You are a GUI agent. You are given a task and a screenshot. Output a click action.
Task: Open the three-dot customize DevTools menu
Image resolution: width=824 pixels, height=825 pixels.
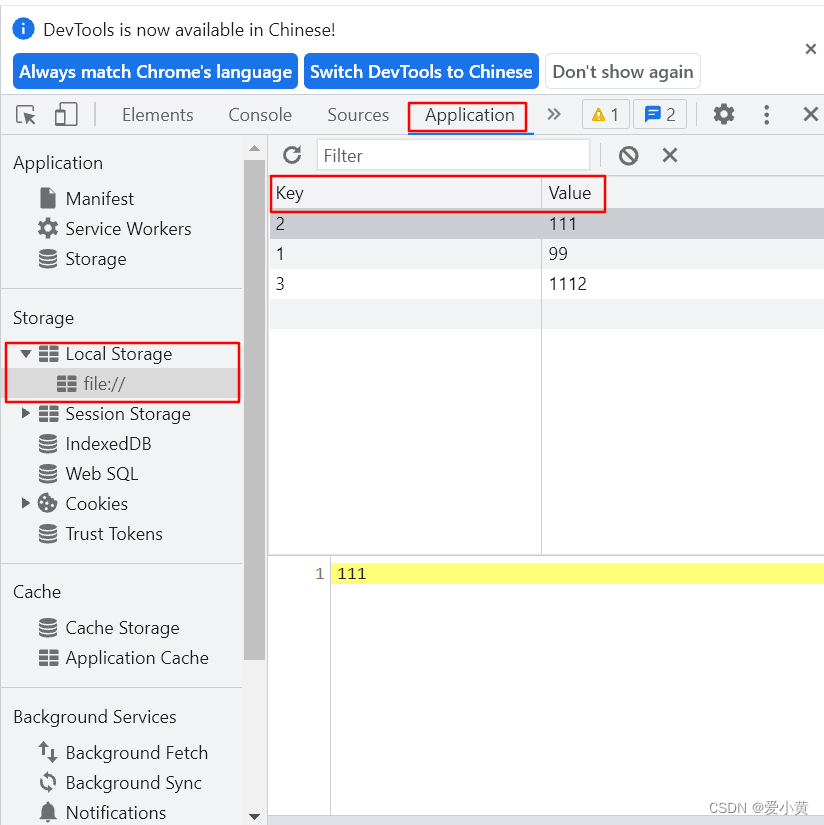[766, 114]
